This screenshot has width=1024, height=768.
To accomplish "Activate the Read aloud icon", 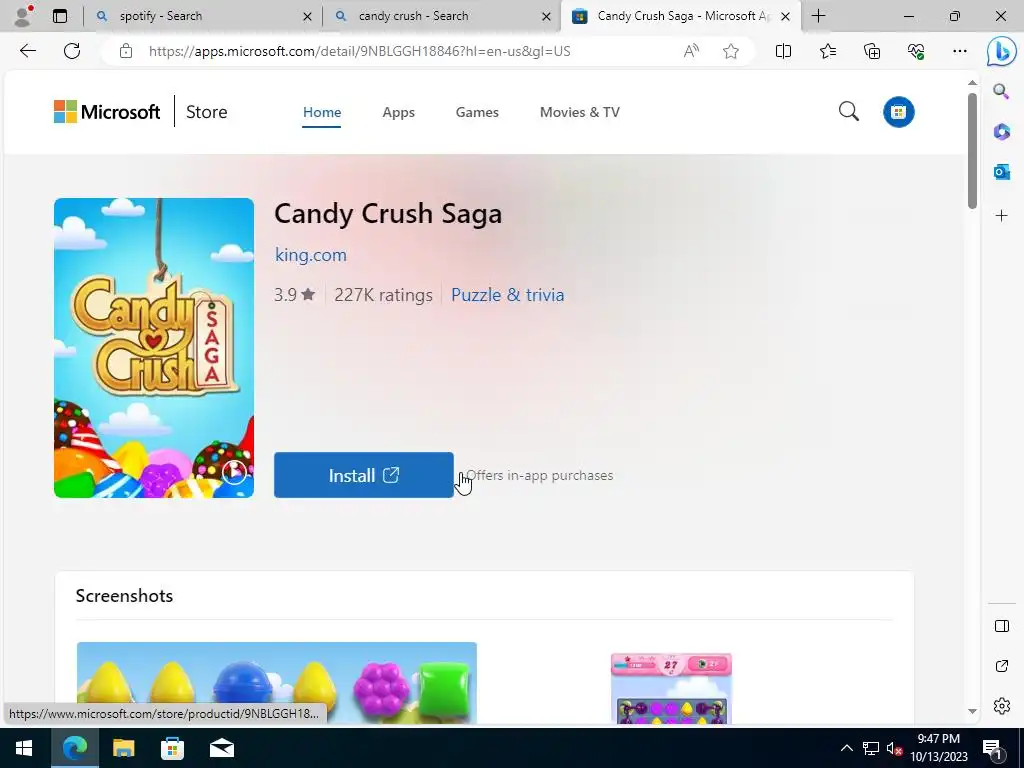I will pyautogui.click(x=691, y=51).
